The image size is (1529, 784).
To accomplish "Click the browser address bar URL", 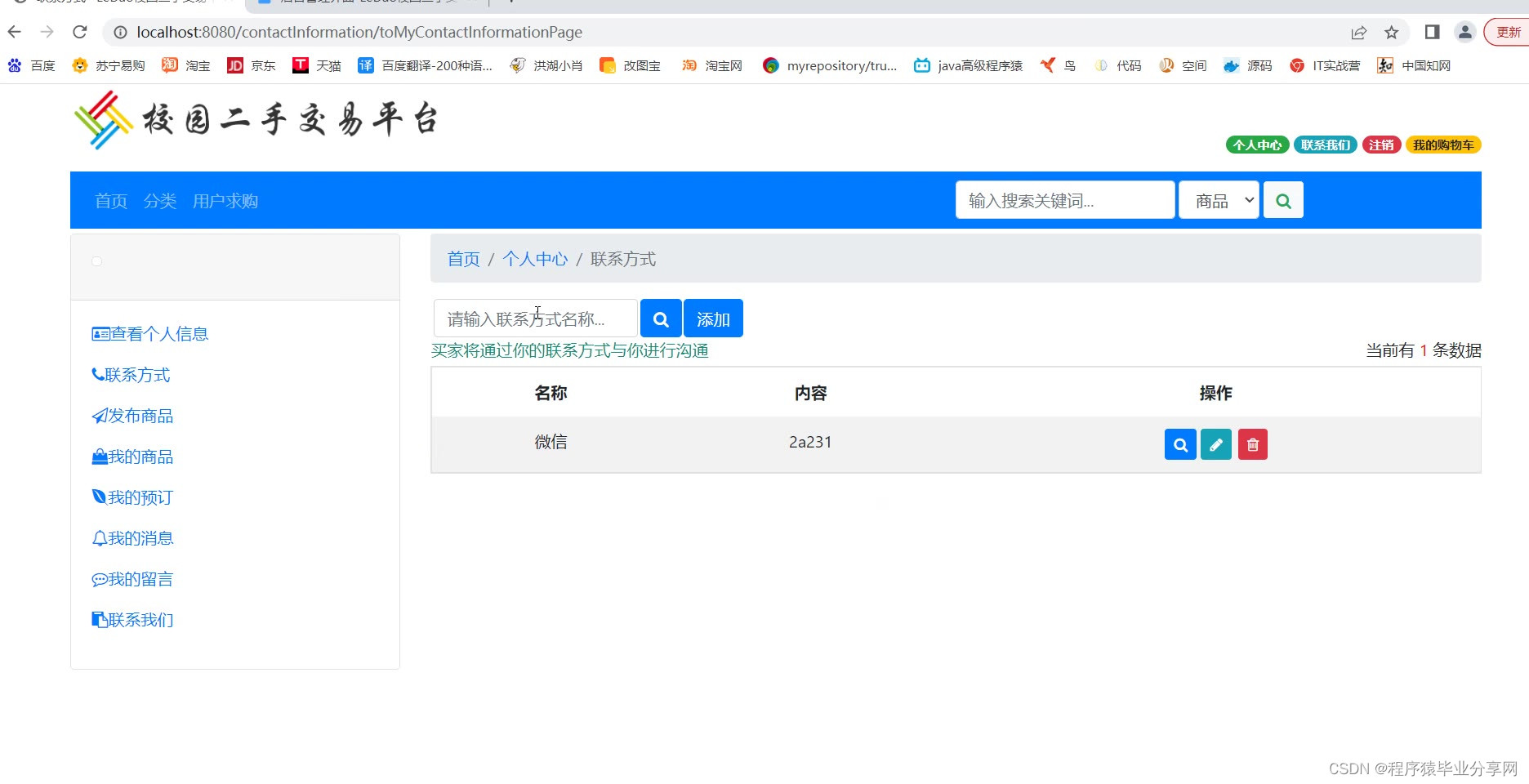I will click(x=359, y=32).
